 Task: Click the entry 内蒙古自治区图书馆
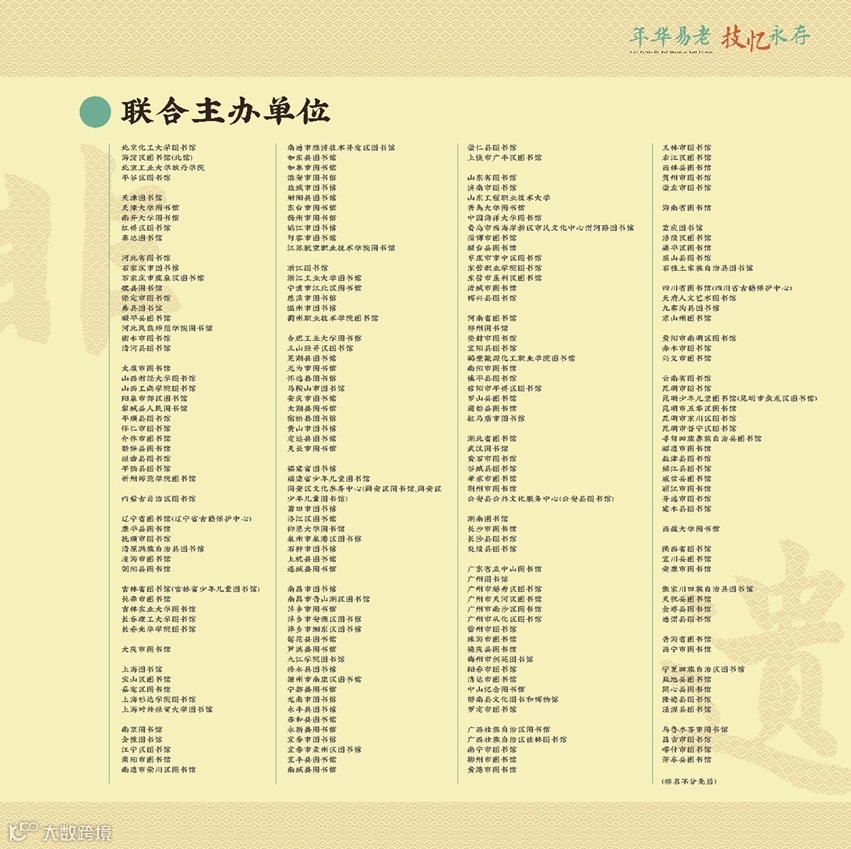[x=158, y=498]
